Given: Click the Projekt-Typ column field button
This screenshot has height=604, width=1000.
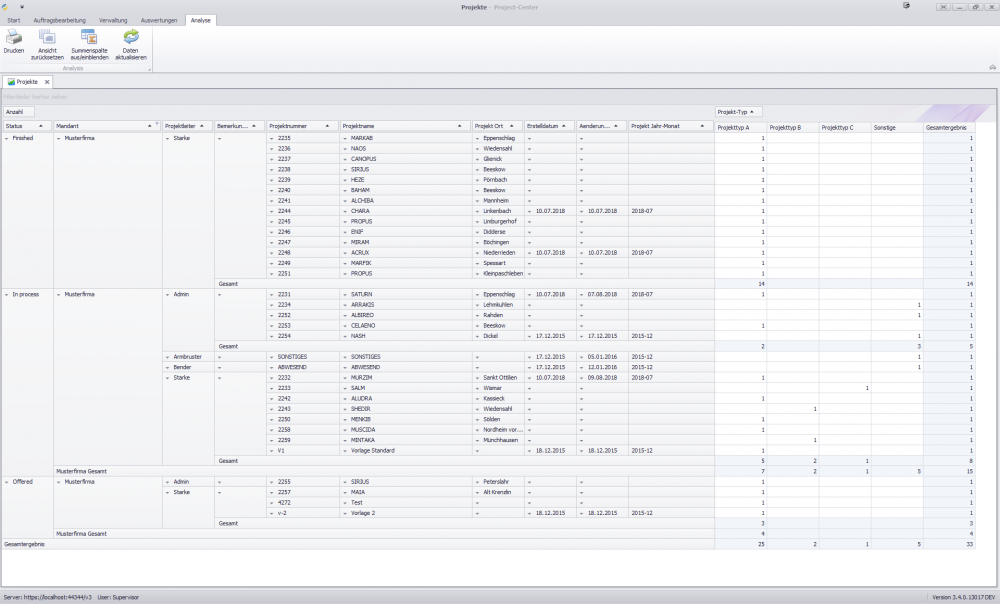Looking at the screenshot, I should point(739,112).
